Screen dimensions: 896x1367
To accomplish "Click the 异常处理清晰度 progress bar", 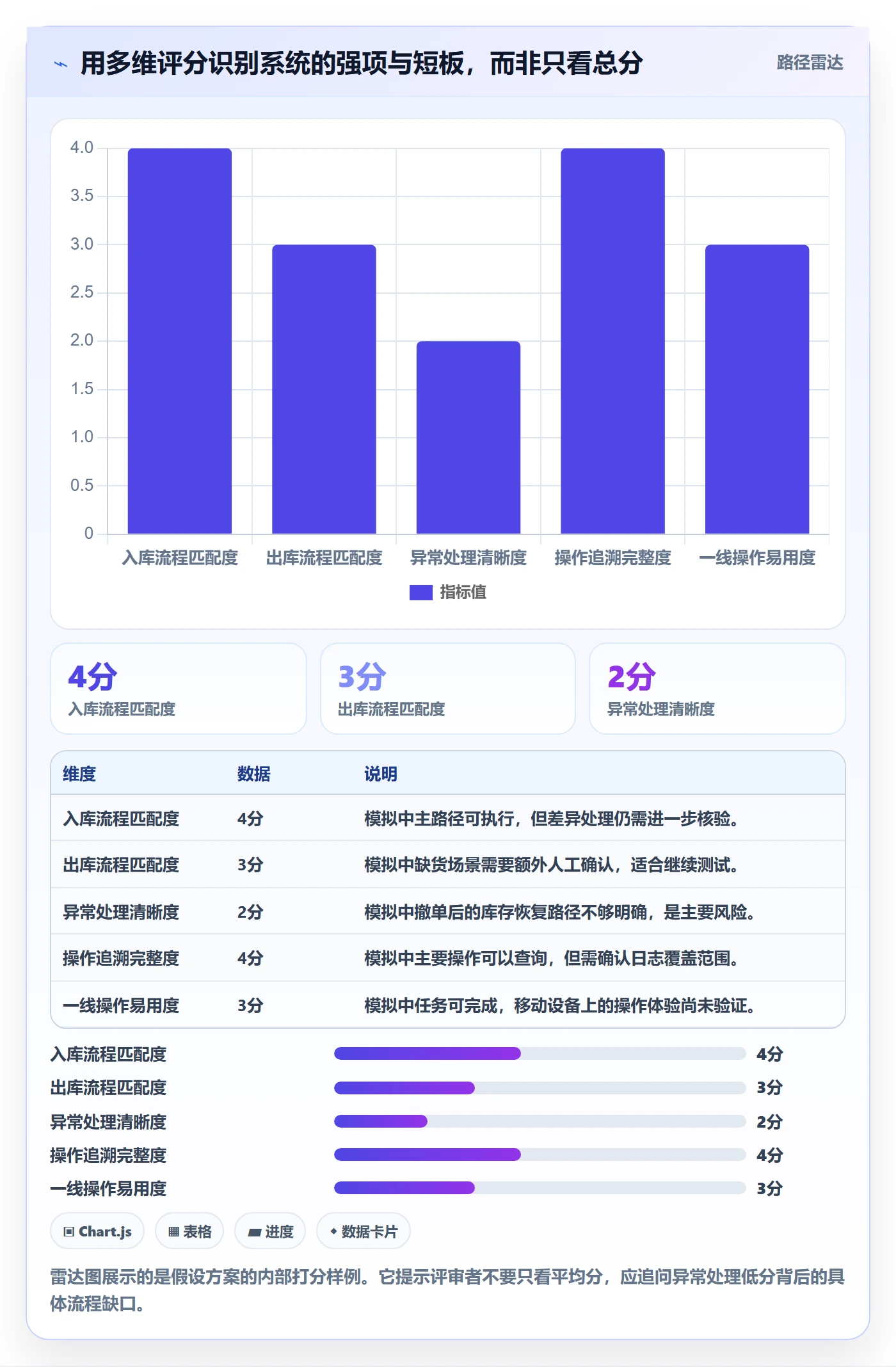I will pyautogui.click(x=540, y=1121).
